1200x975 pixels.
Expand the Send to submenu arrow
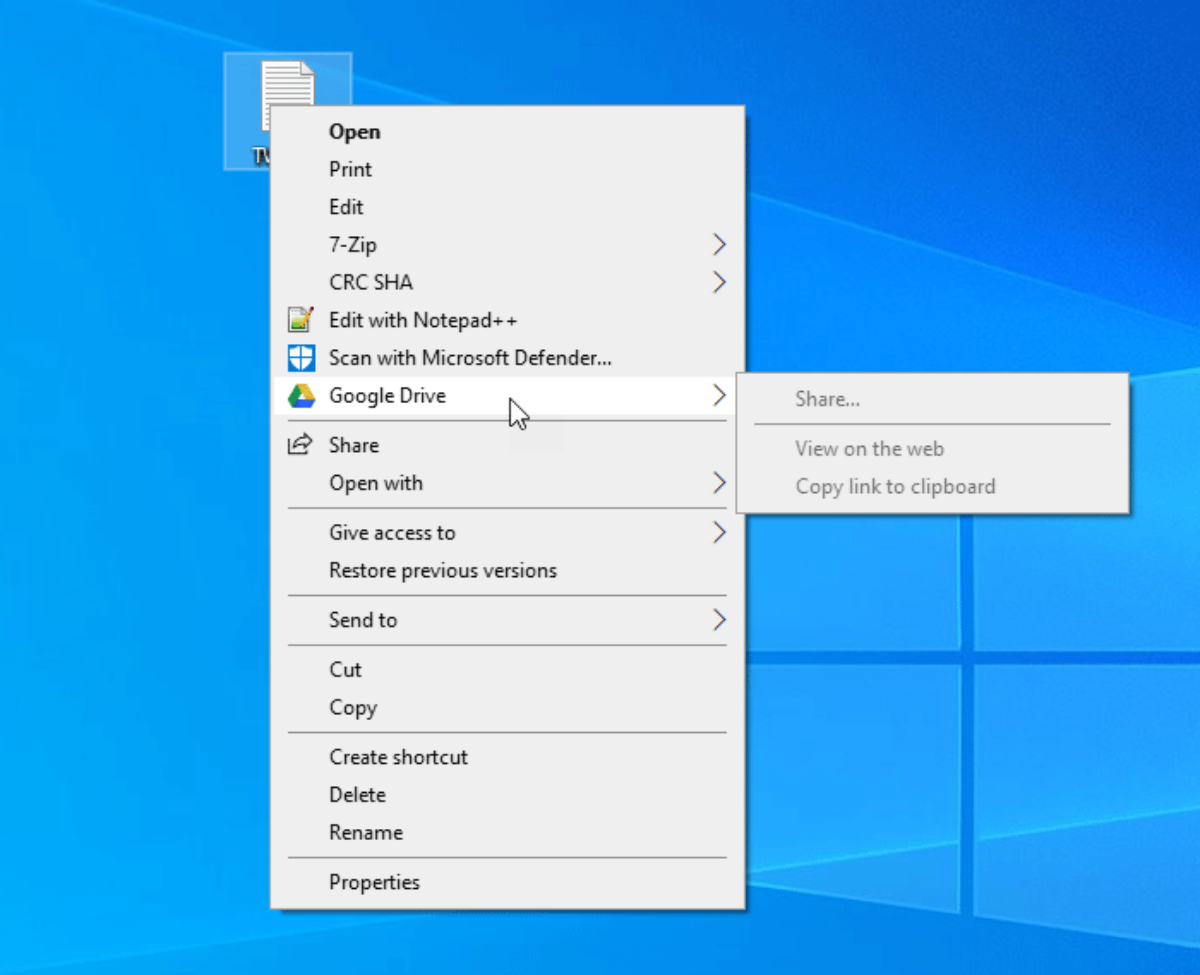point(719,620)
